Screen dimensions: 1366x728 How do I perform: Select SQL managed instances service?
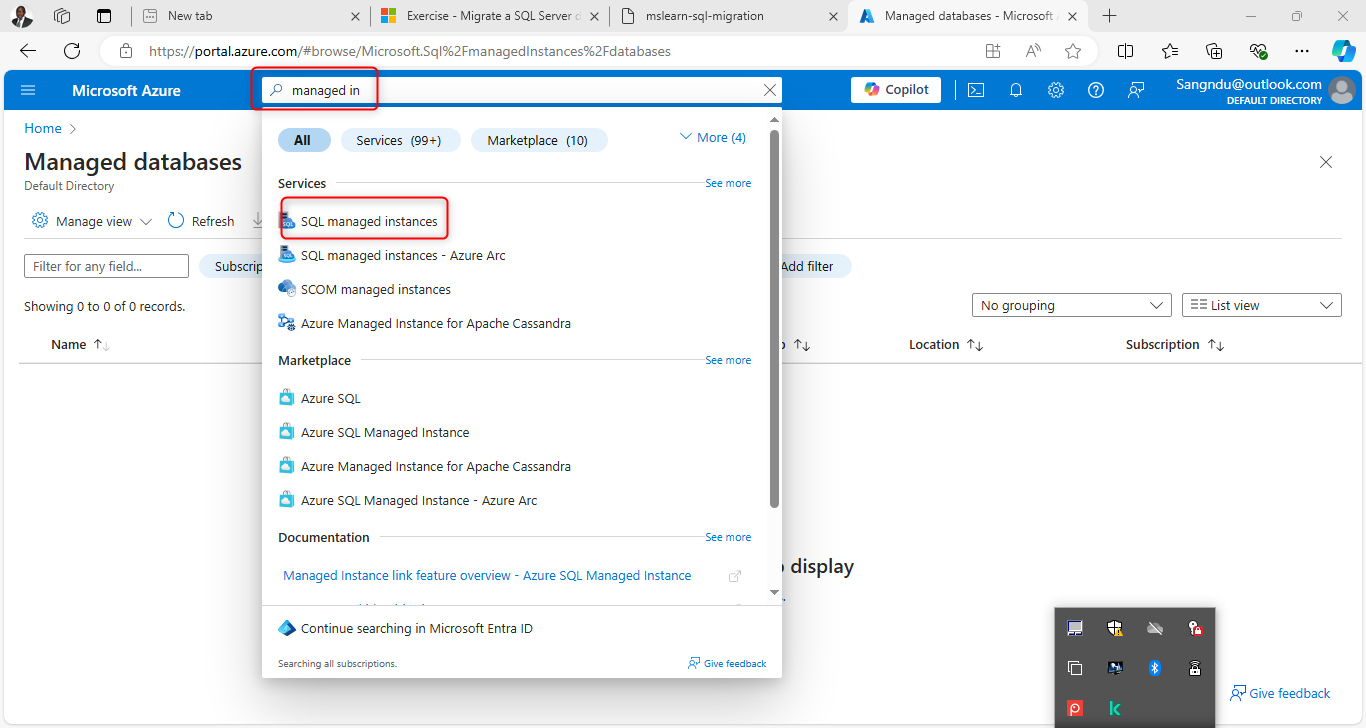(x=369, y=221)
